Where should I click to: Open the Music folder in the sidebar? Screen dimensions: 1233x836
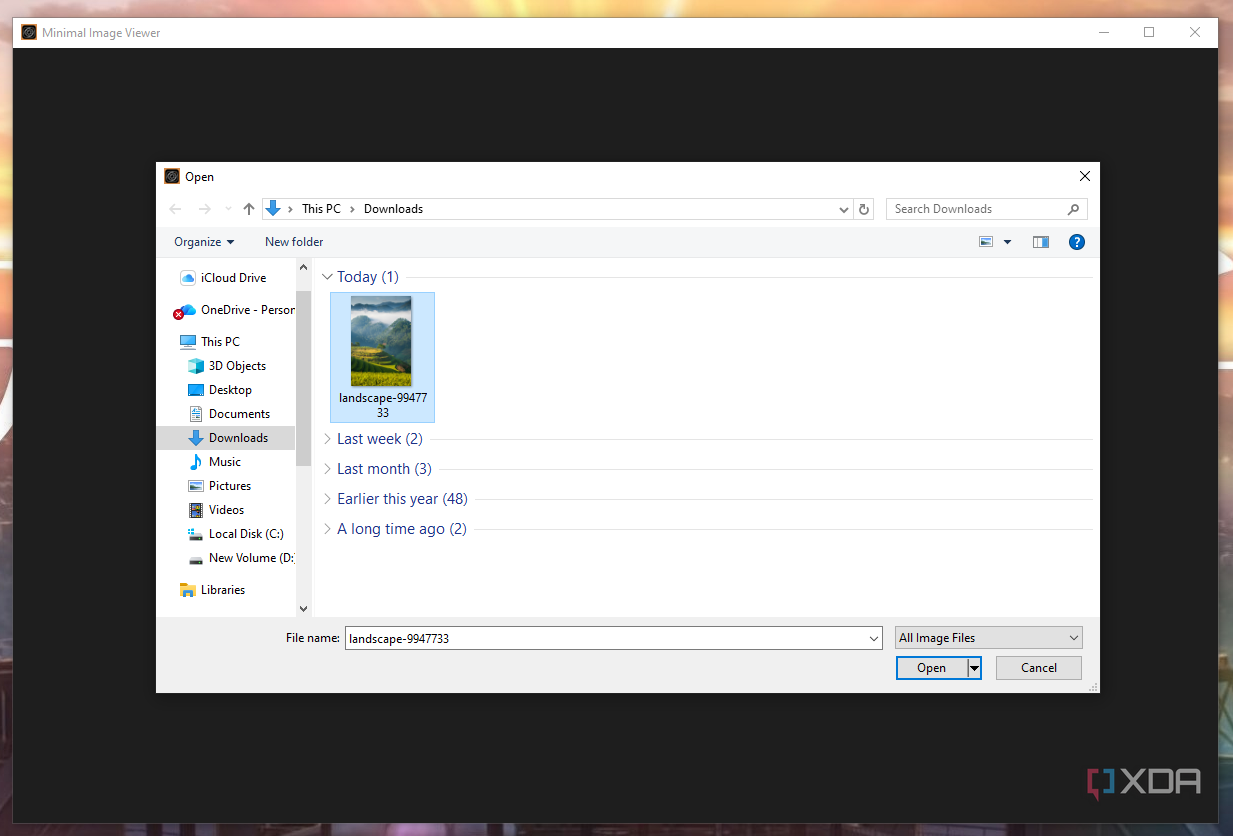pos(224,462)
